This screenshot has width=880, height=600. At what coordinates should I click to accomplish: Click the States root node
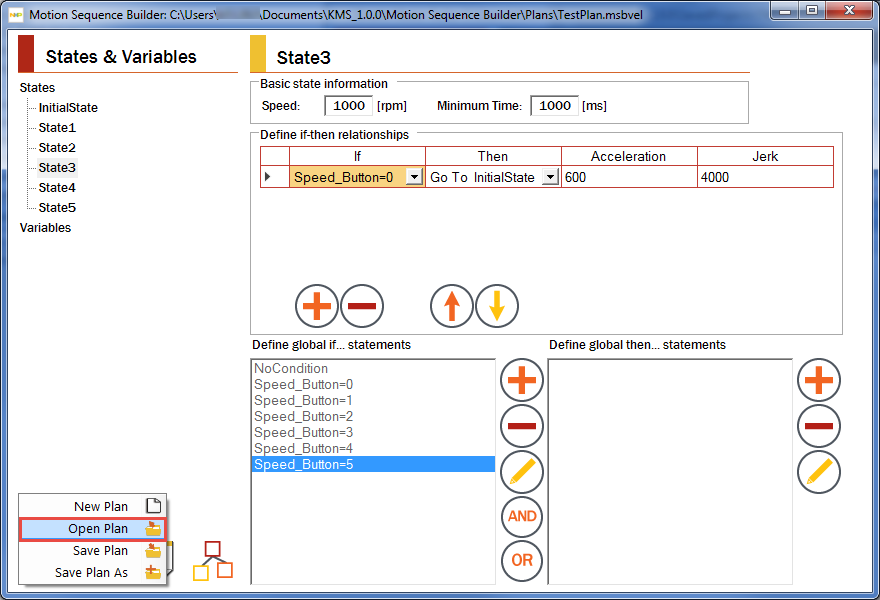tap(37, 88)
